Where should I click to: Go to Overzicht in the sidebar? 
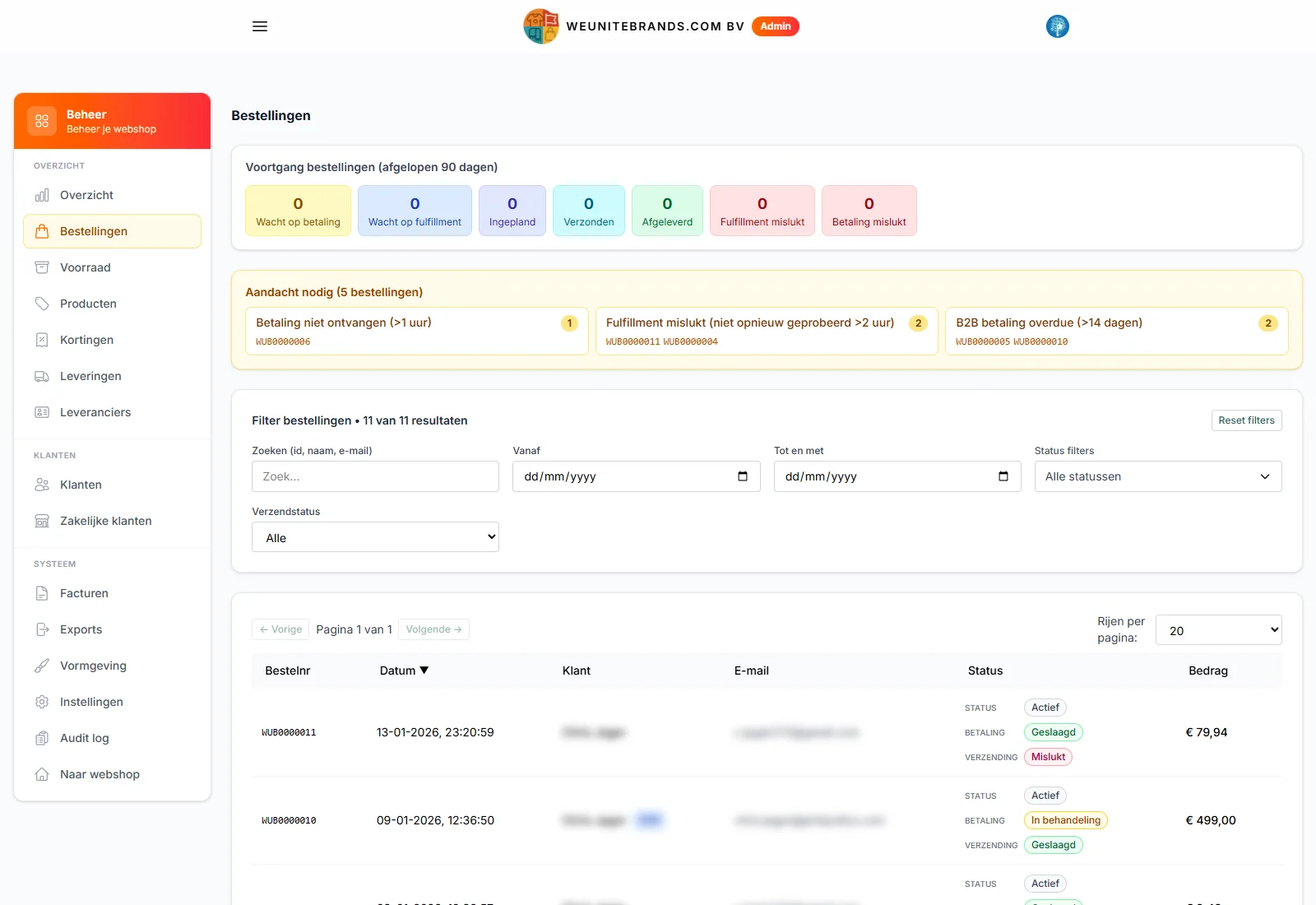[112, 195]
